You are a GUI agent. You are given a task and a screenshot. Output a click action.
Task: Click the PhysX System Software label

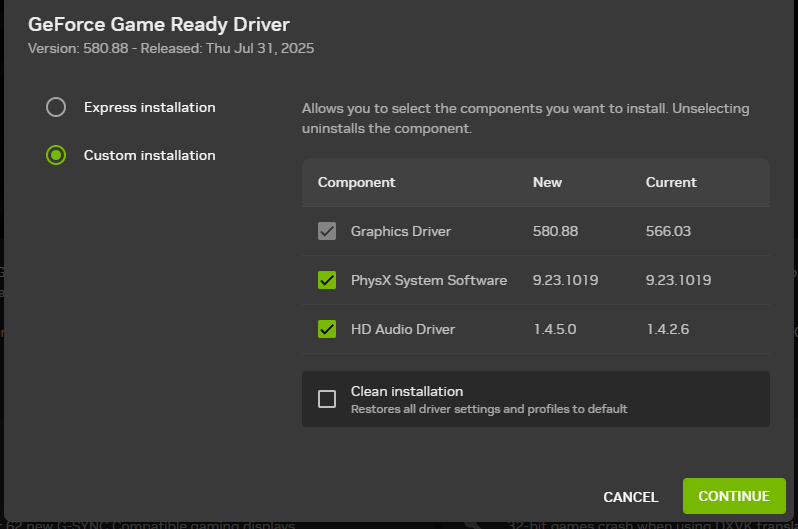coord(428,280)
